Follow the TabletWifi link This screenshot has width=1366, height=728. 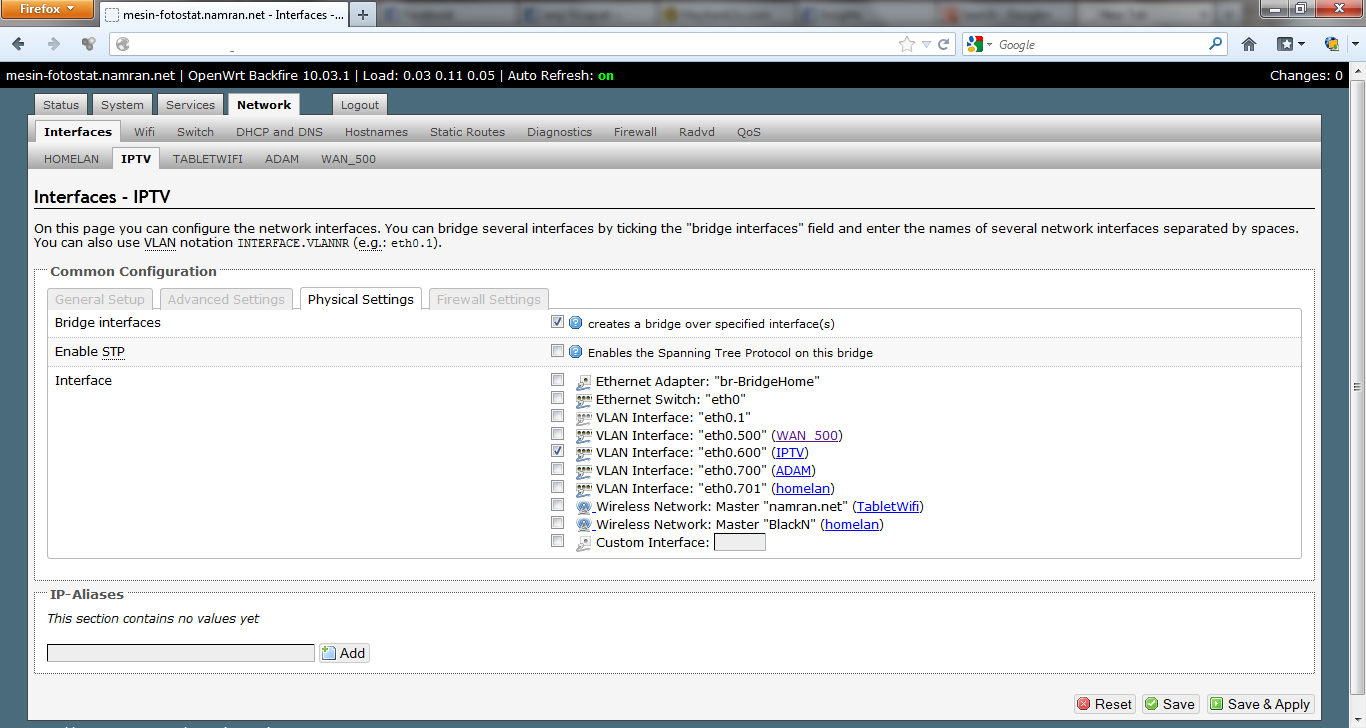pyautogui.click(x=887, y=507)
